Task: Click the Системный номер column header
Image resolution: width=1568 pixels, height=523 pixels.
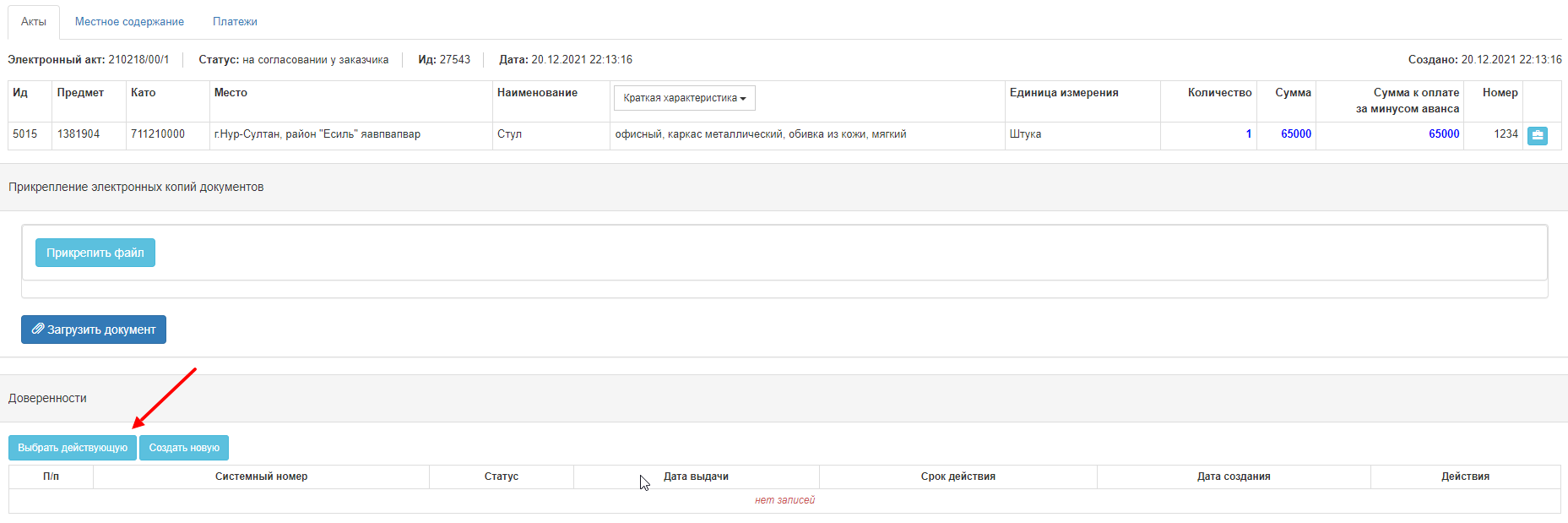Action: click(261, 477)
